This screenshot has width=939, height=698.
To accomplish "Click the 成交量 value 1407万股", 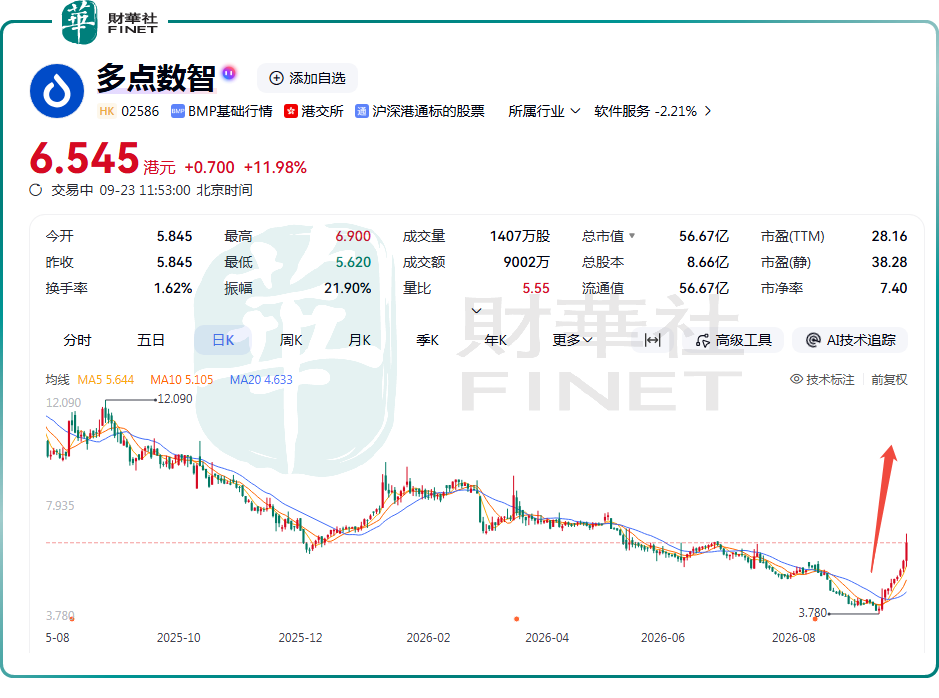I will [520, 236].
